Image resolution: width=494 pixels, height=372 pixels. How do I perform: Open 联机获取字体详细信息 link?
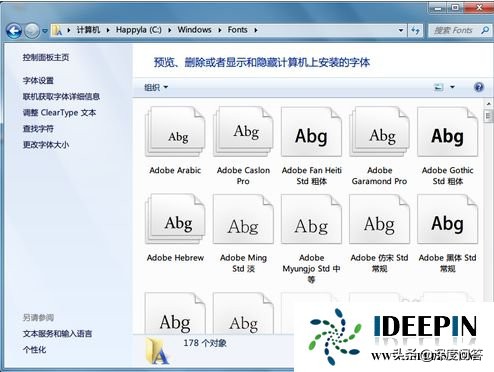(61, 97)
